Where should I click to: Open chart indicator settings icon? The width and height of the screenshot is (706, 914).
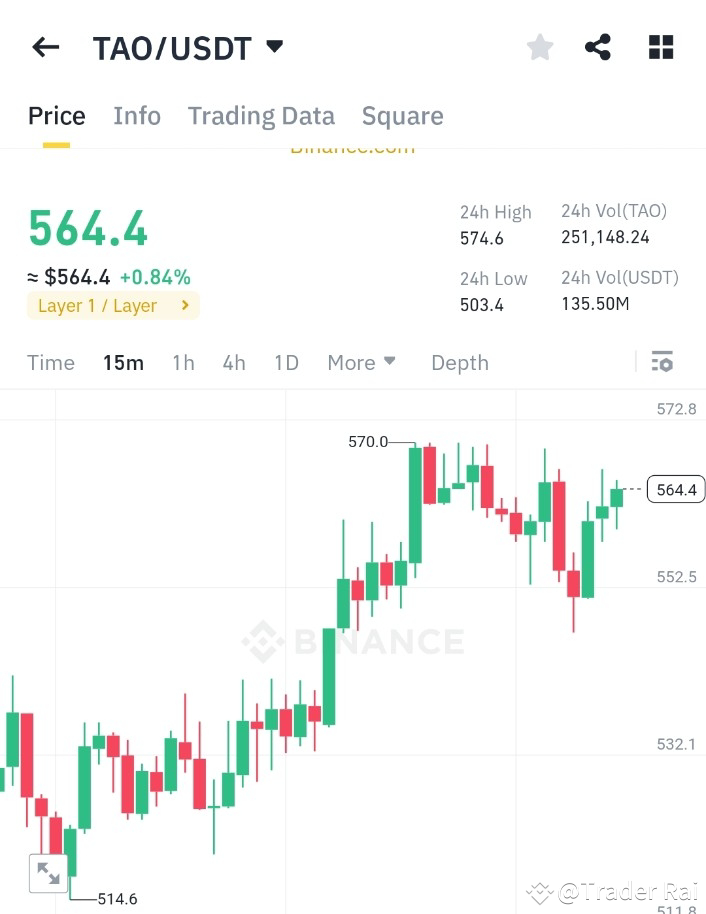click(x=662, y=362)
